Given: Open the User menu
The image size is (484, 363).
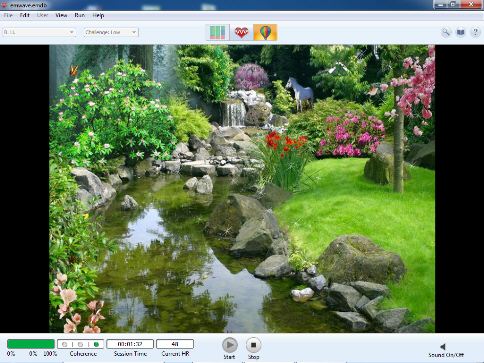Looking at the screenshot, I should 42,15.
